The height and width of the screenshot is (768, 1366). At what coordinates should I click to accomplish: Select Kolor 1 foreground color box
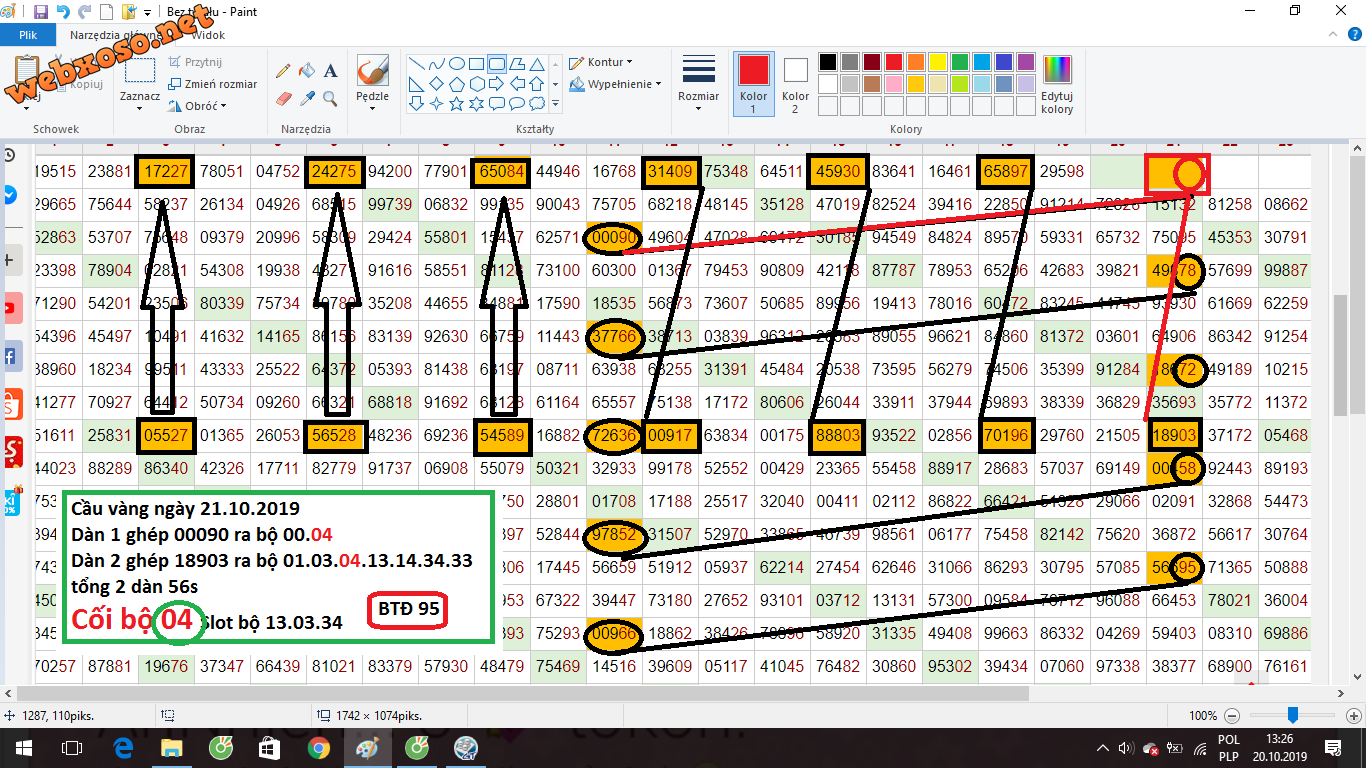(x=754, y=83)
